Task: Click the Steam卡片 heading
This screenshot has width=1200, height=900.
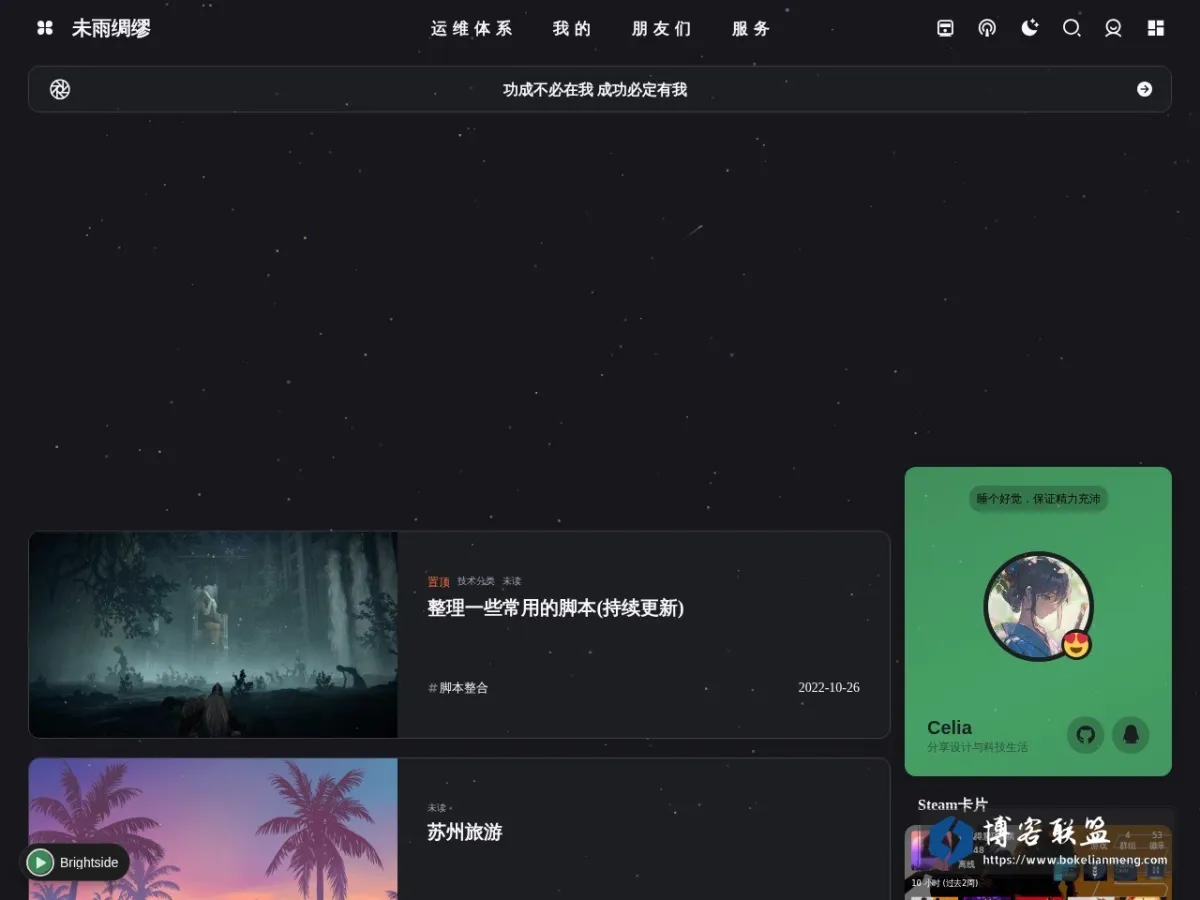Action: pos(952,805)
